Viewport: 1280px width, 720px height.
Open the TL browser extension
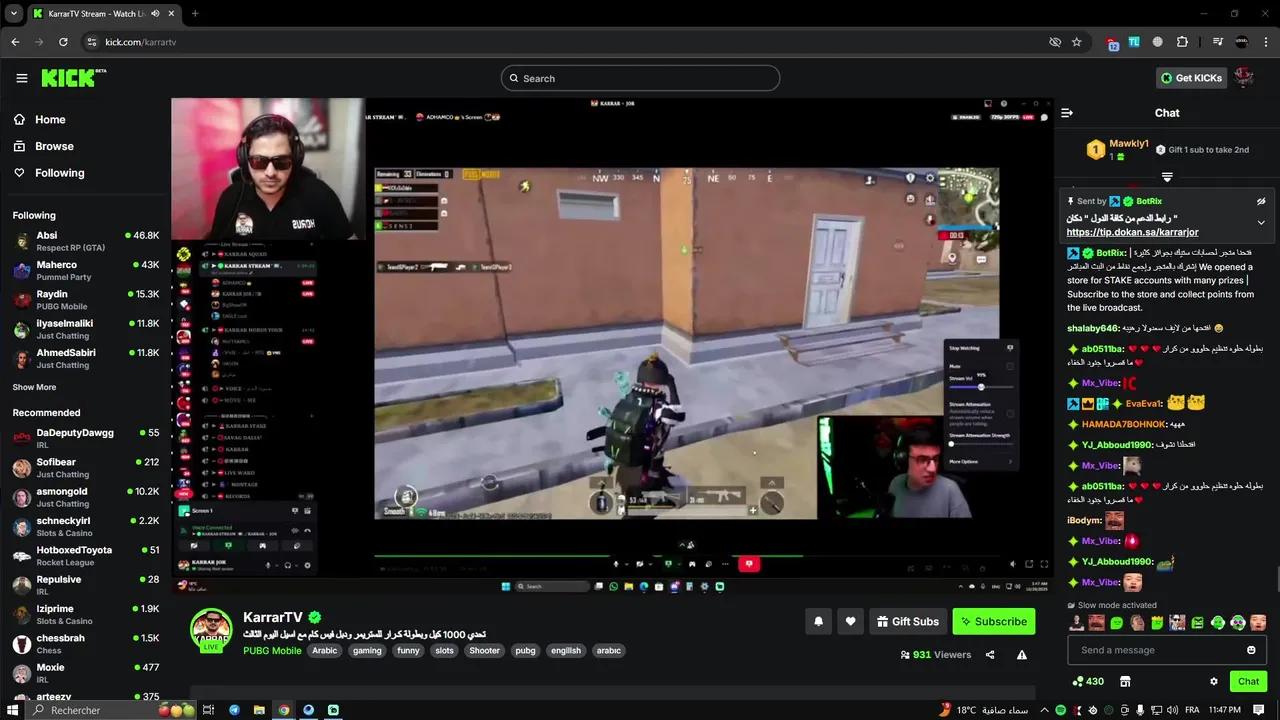1134,42
